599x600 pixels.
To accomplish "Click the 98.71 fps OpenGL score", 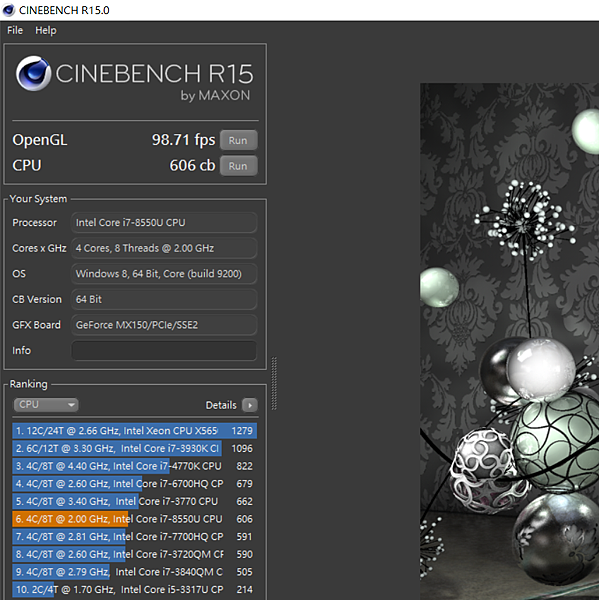I will (183, 140).
